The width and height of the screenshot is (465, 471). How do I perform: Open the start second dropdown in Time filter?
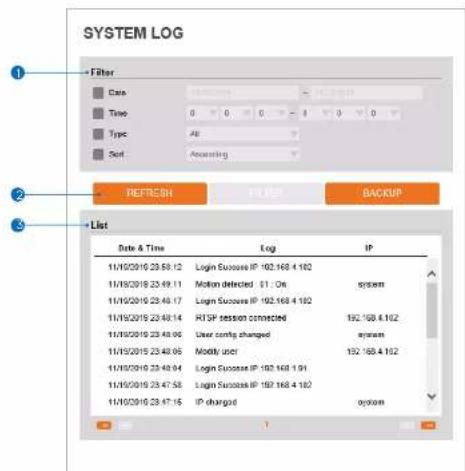pyautogui.click(x=271, y=113)
